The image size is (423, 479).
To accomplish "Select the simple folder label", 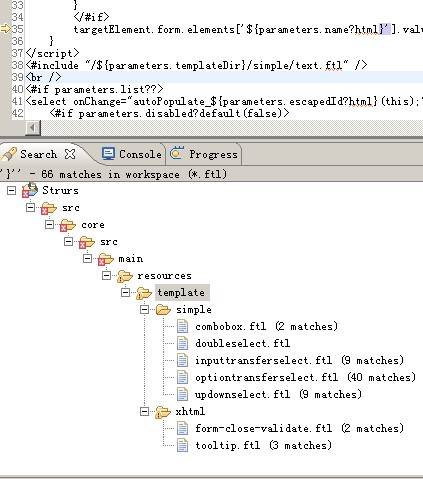I will [x=194, y=310].
